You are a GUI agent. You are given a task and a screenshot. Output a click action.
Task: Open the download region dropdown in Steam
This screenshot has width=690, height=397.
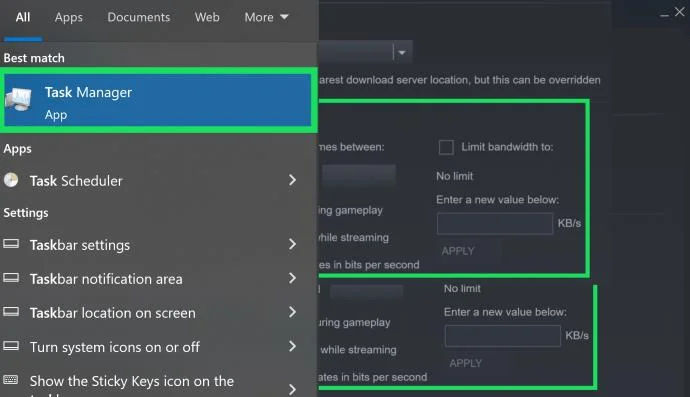coord(401,52)
